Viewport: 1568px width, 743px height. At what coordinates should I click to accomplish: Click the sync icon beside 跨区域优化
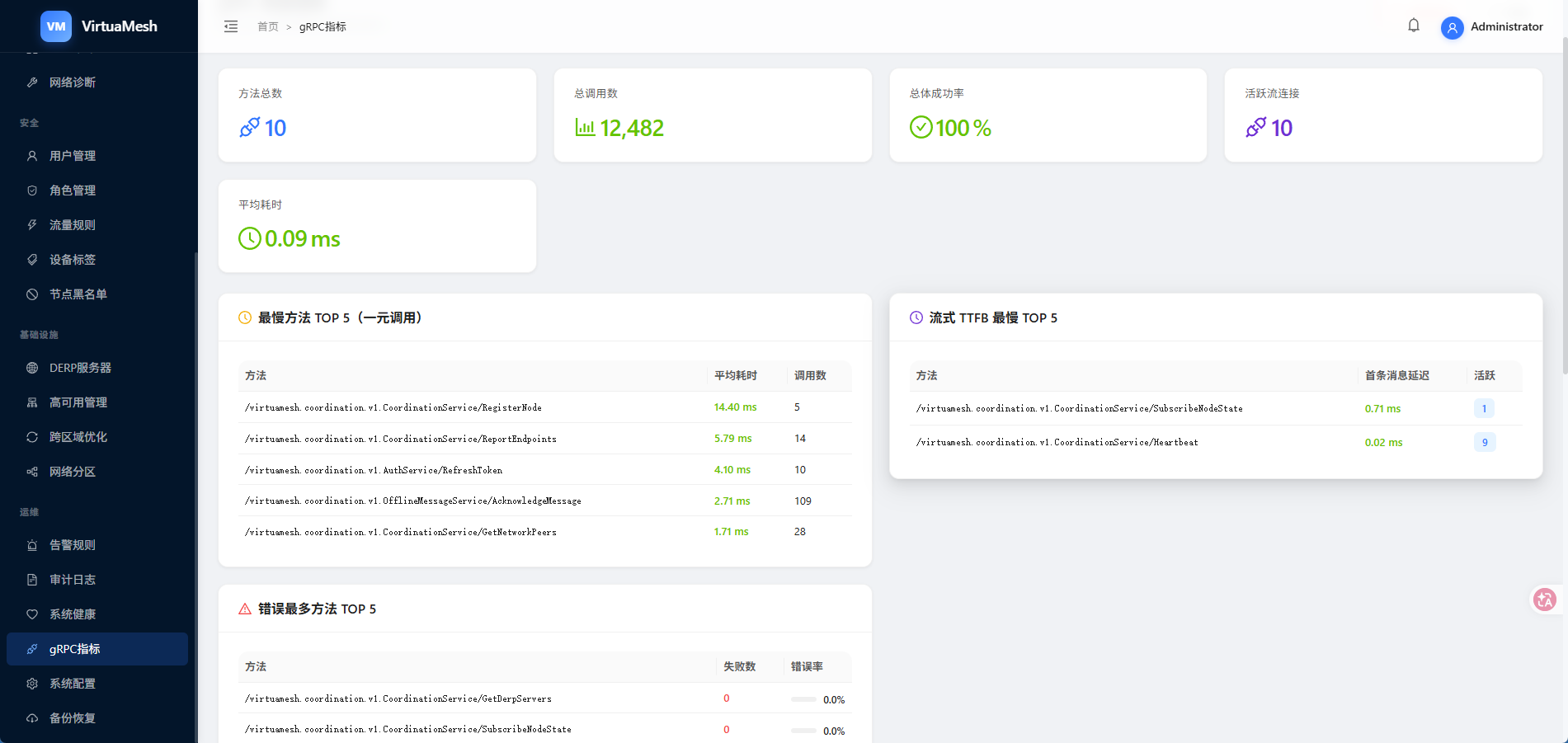[x=32, y=437]
